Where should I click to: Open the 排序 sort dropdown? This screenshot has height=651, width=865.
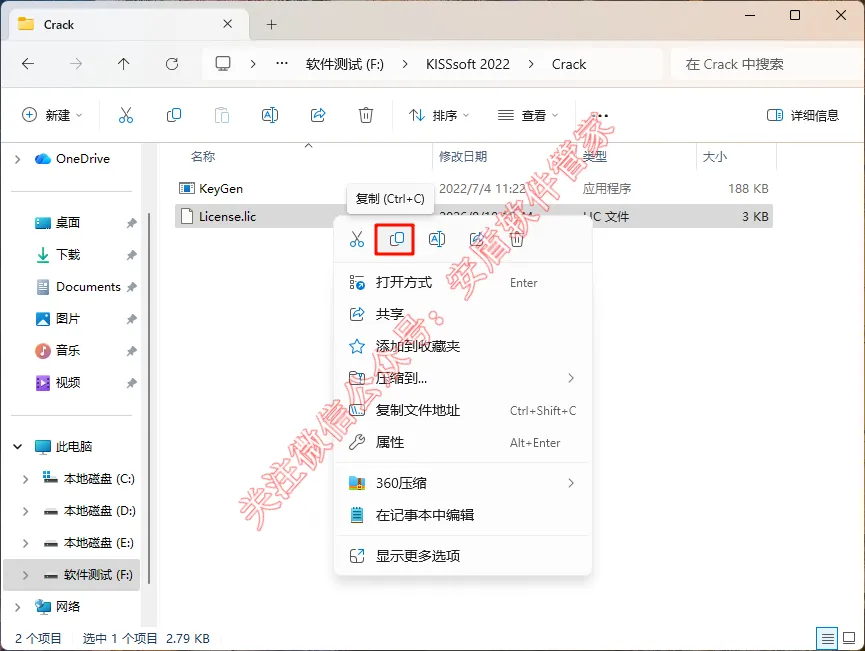click(439, 115)
